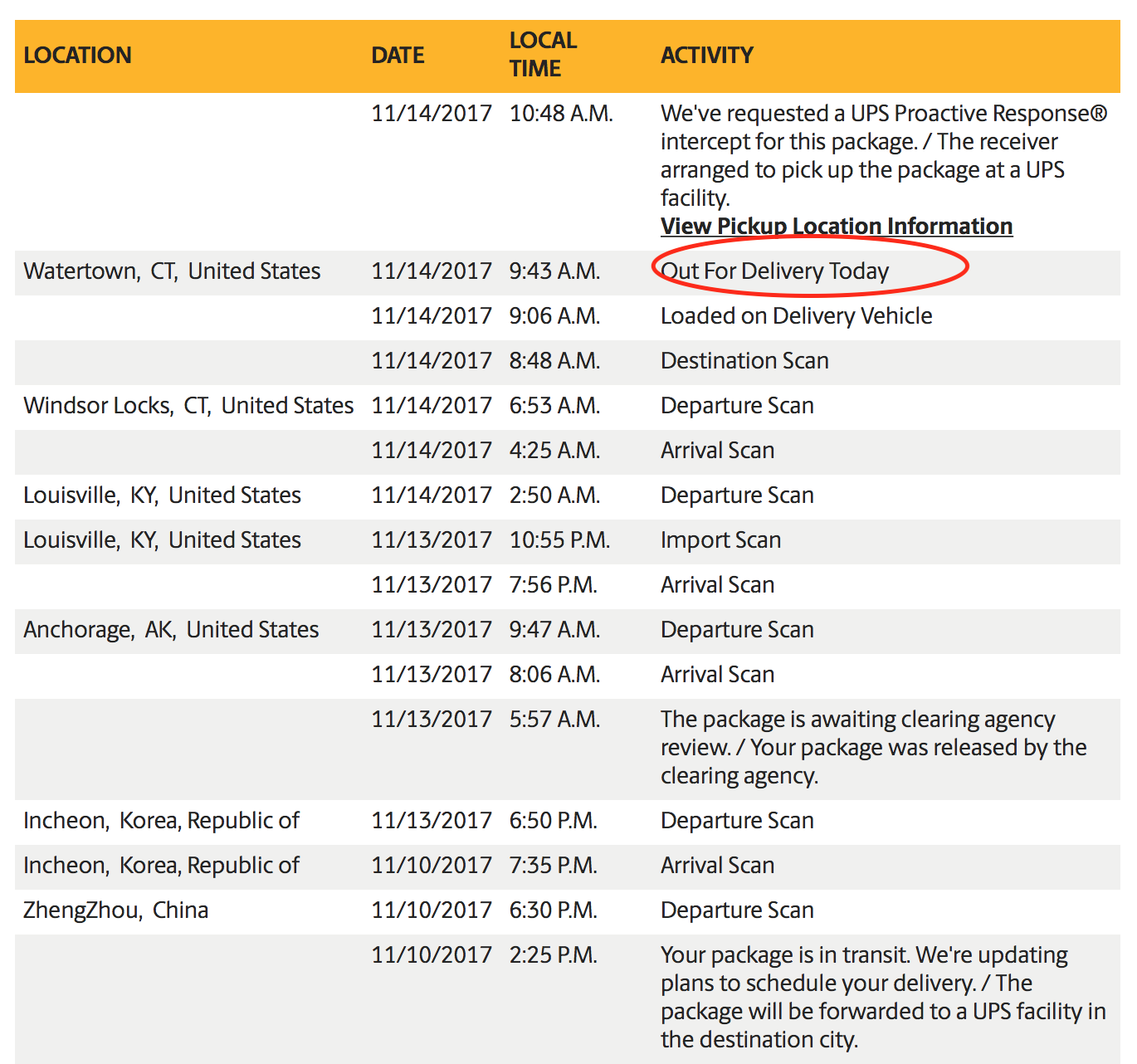Viewport: 1137px width, 1064px height.
Task: Click the circled Out For Delivery Today text
Action: pyautogui.click(x=774, y=271)
